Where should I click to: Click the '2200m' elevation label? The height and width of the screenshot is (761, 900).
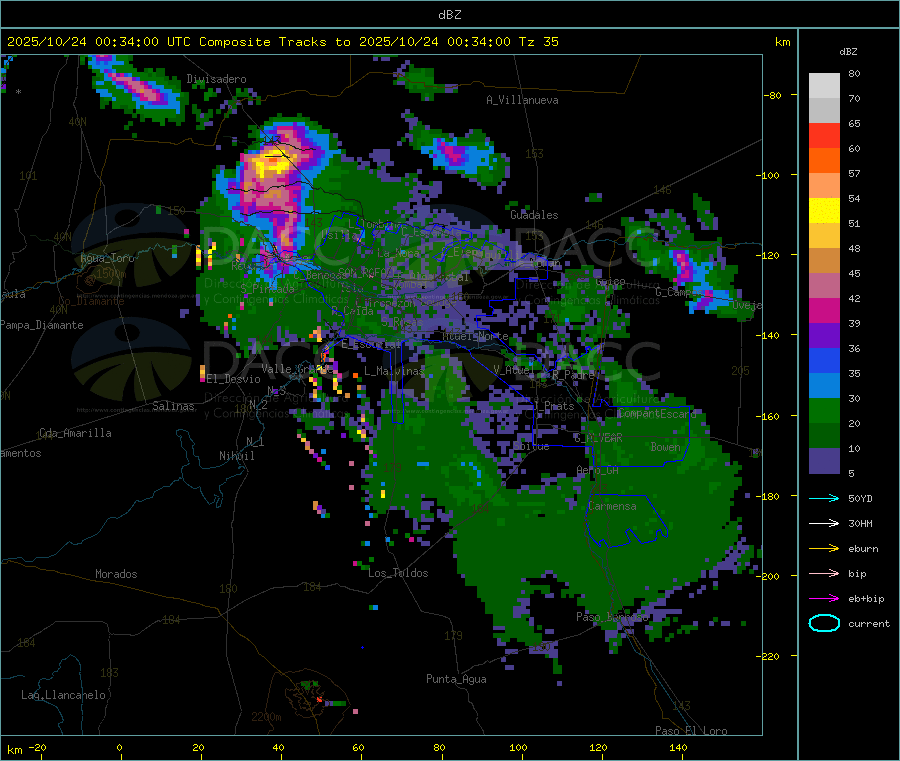[266, 717]
